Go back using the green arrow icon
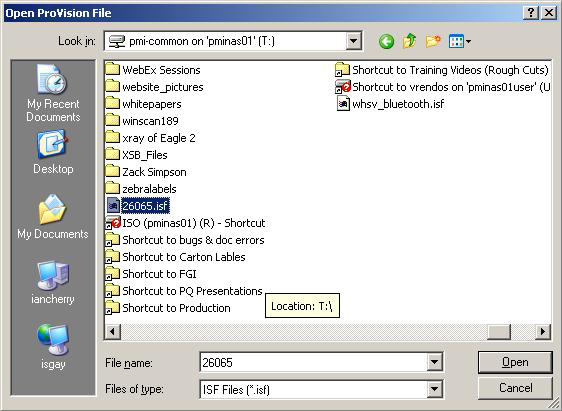Screen dimensions: 562x411 (x=386, y=42)
